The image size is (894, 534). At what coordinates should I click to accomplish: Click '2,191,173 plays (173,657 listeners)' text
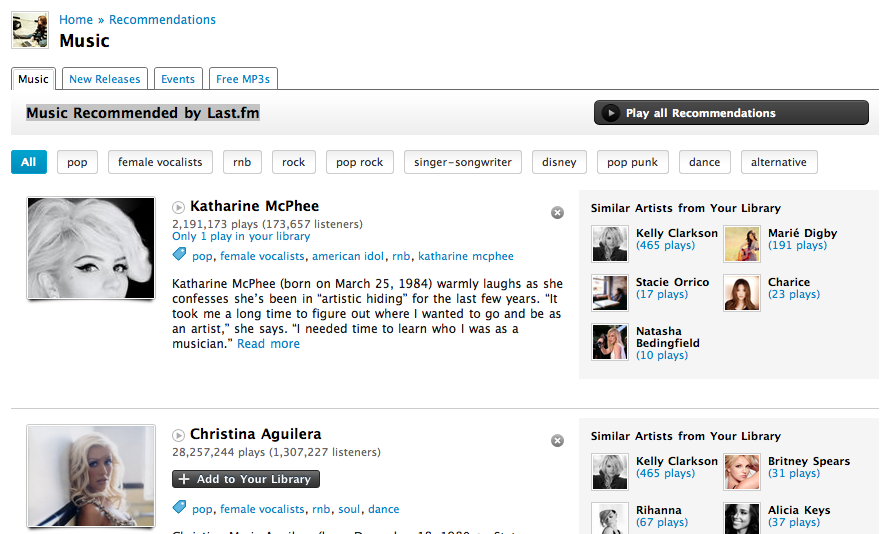click(x=267, y=224)
